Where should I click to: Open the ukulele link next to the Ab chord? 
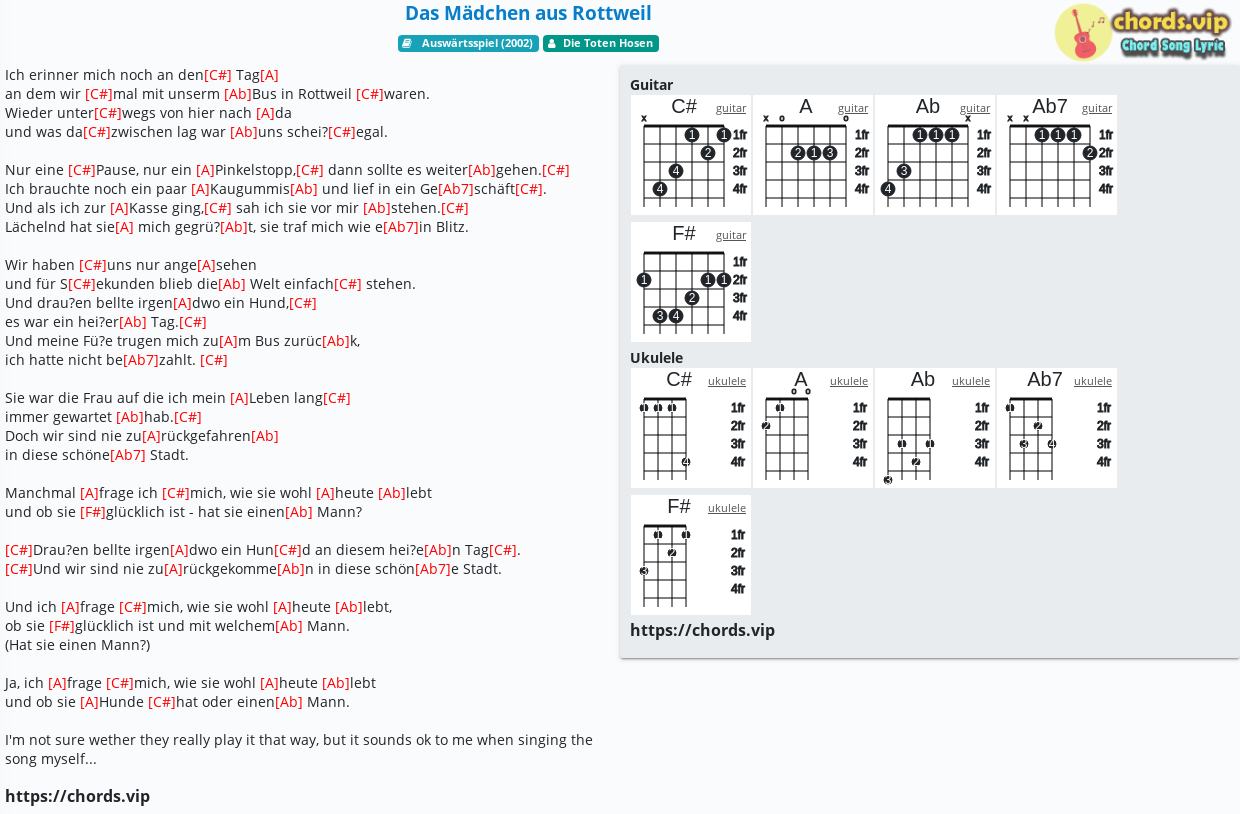(971, 381)
